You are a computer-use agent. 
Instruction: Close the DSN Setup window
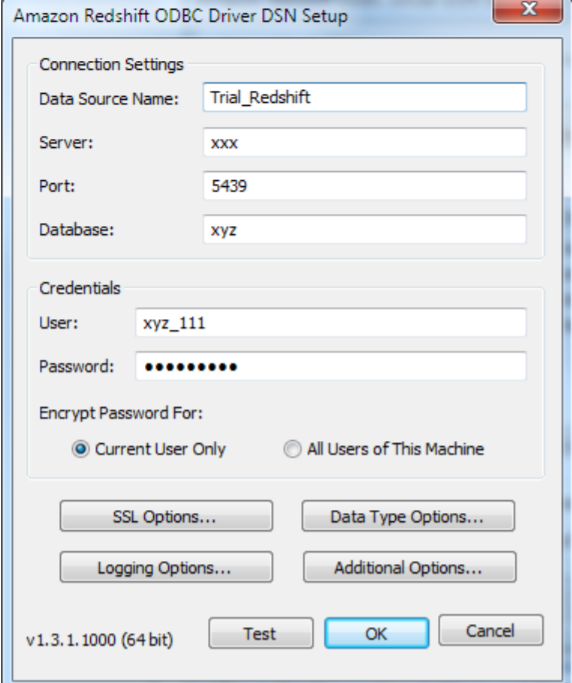[x=528, y=10]
